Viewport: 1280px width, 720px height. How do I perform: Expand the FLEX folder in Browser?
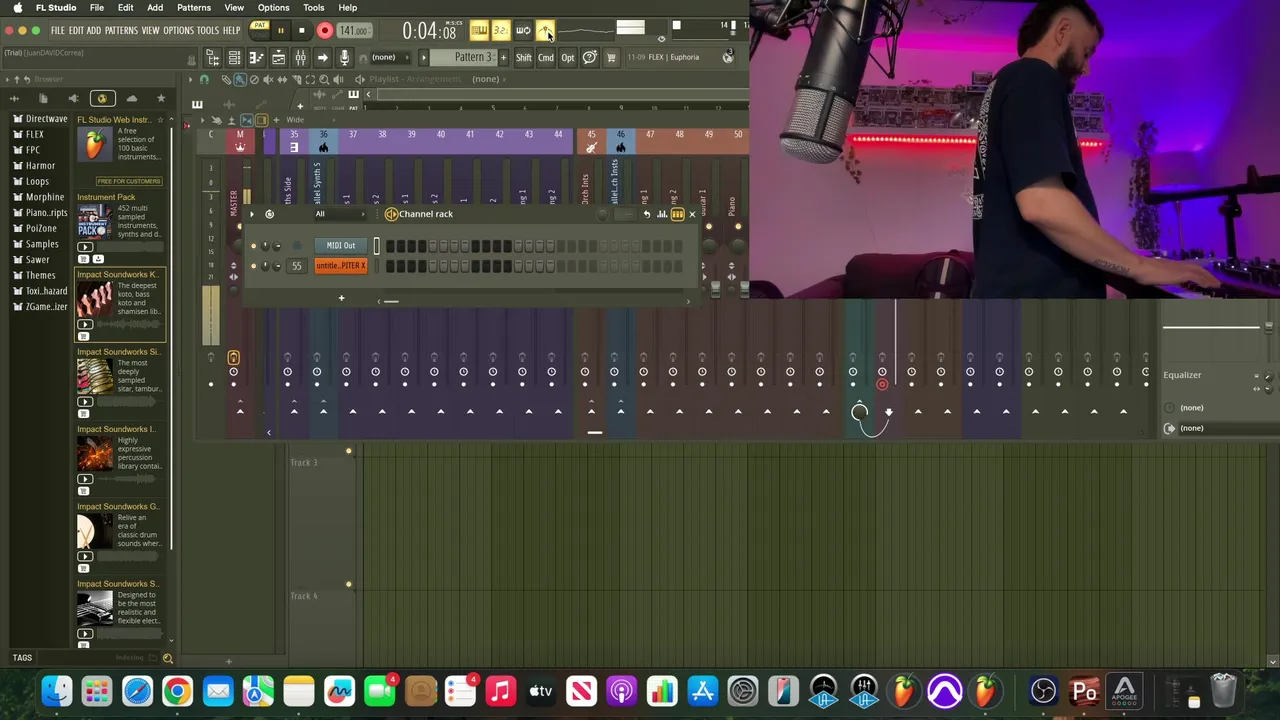pos(29,134)
